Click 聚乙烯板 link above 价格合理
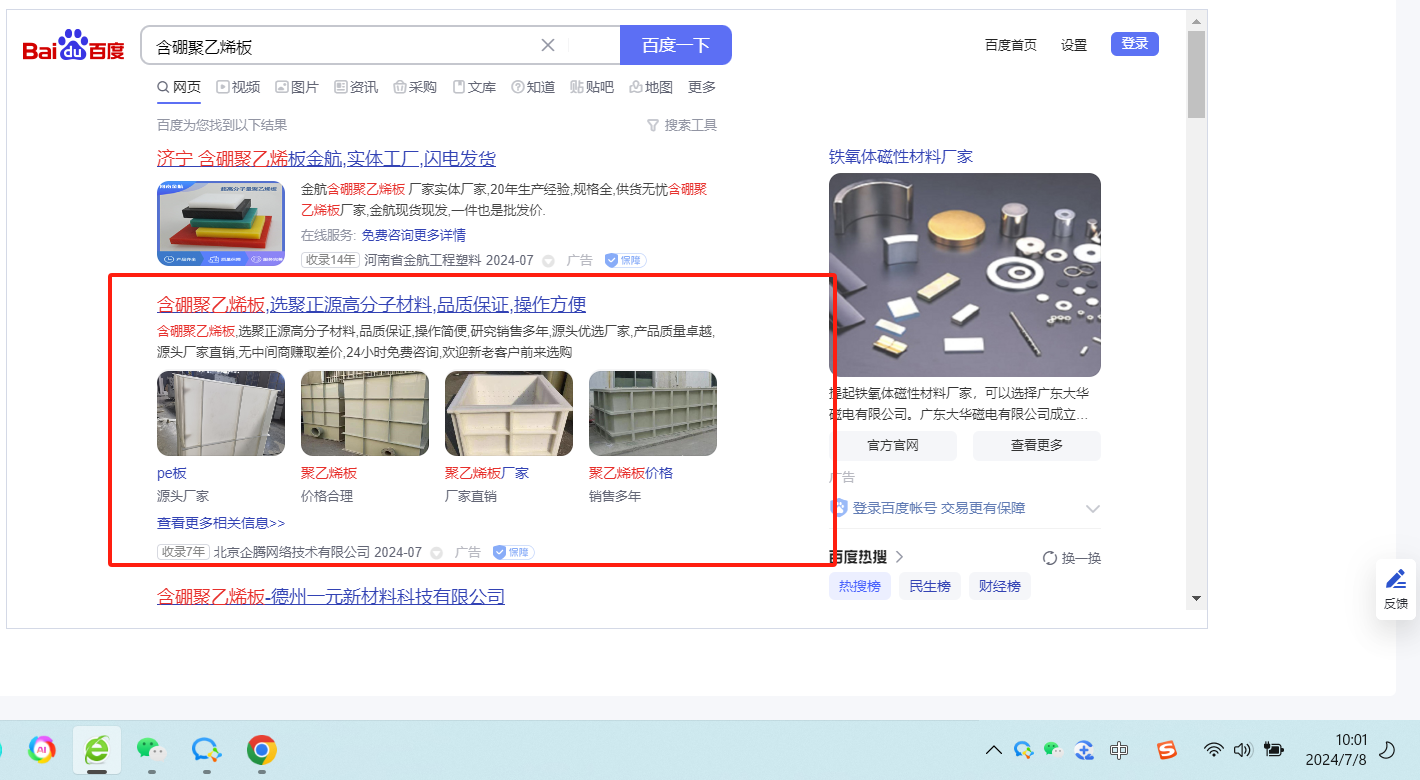Viewport: 1420px width, 780px height. click(x=329, y=473)
